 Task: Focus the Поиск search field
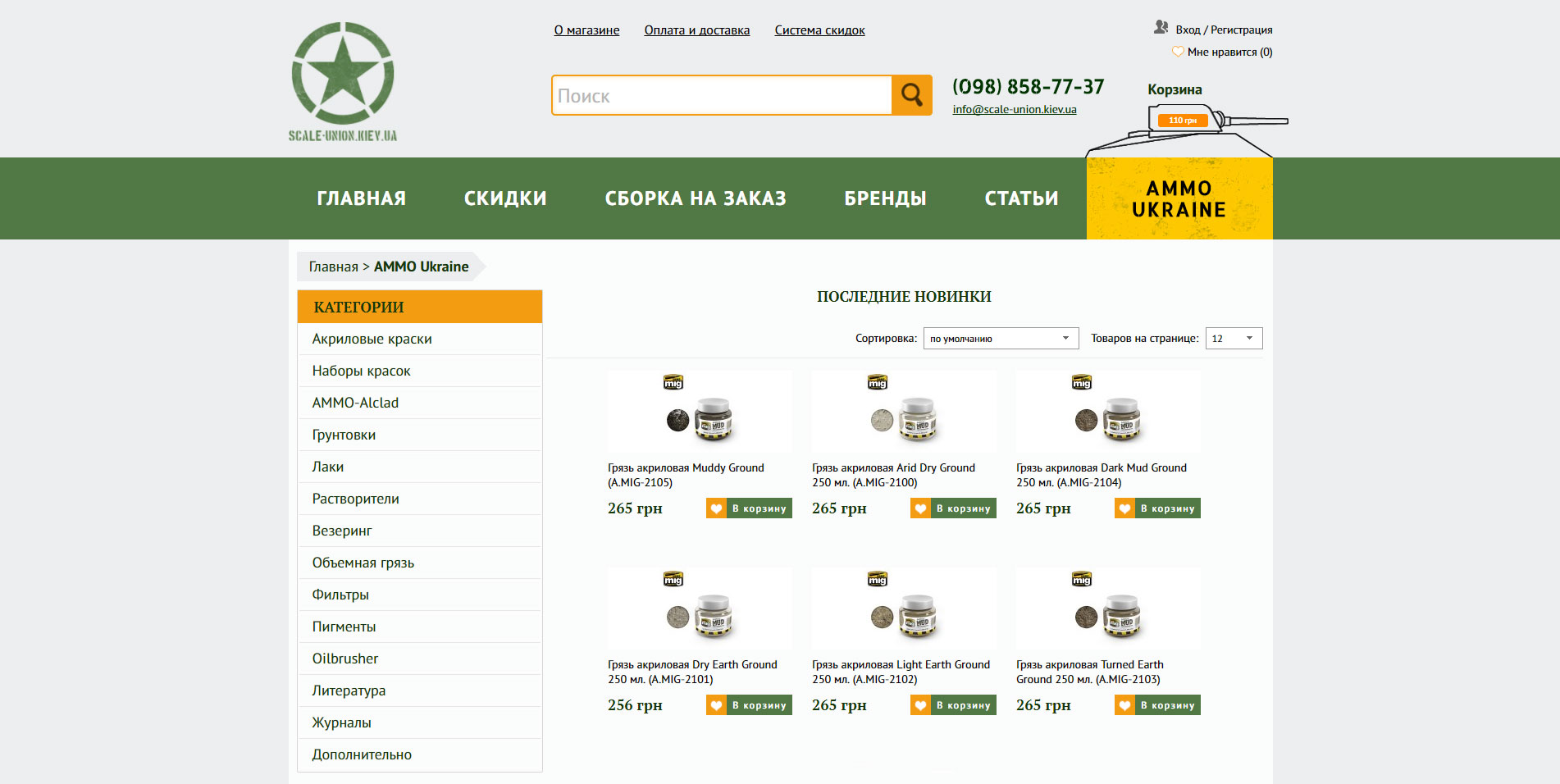pyautogui.click(x=722, y=95)
